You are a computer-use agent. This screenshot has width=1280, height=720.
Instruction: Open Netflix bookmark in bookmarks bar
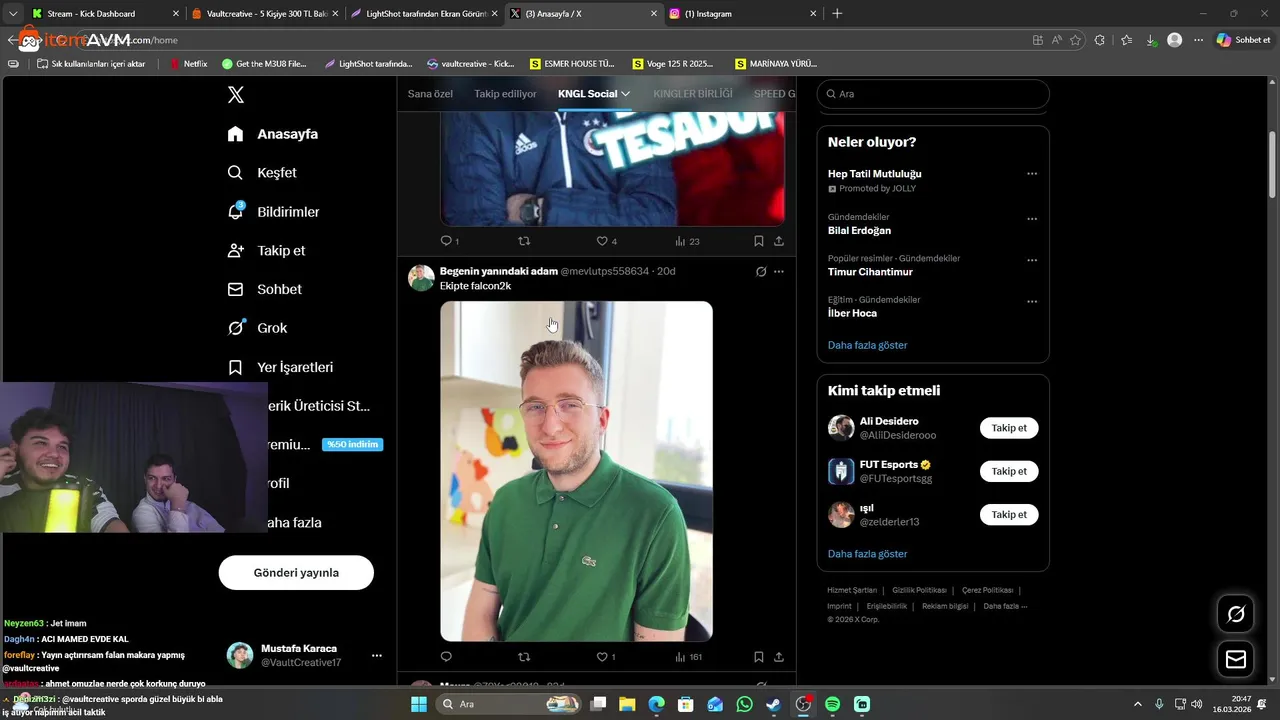[x=189, y=63]
